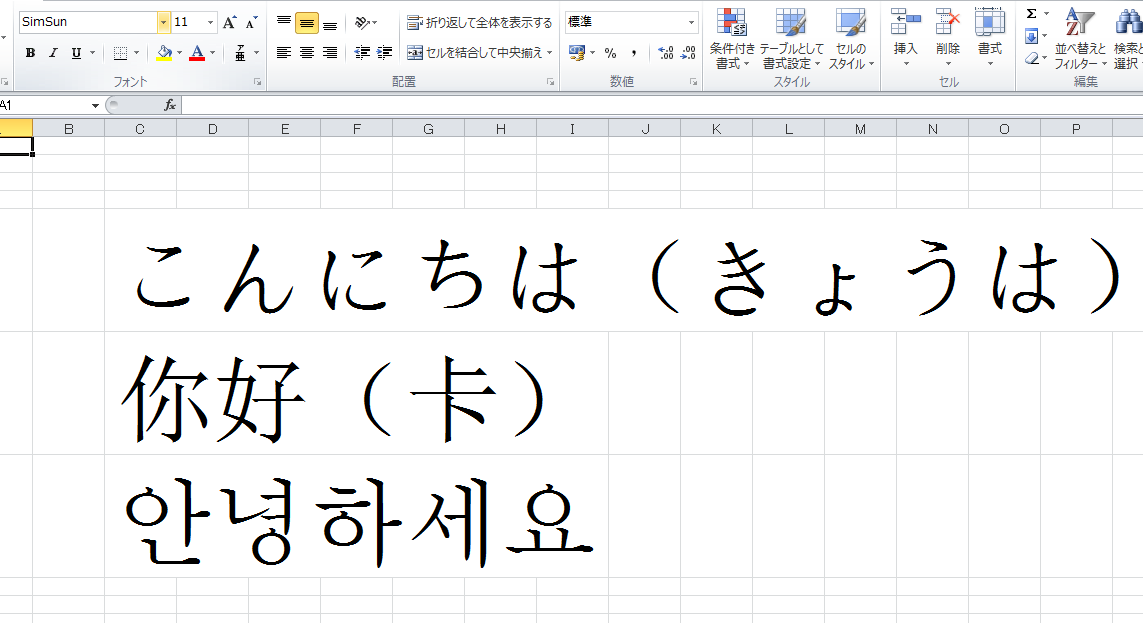Click 挿入 insert cells button
The width and height of the screenshot is (1143, 623).
[x=905, y=39]
